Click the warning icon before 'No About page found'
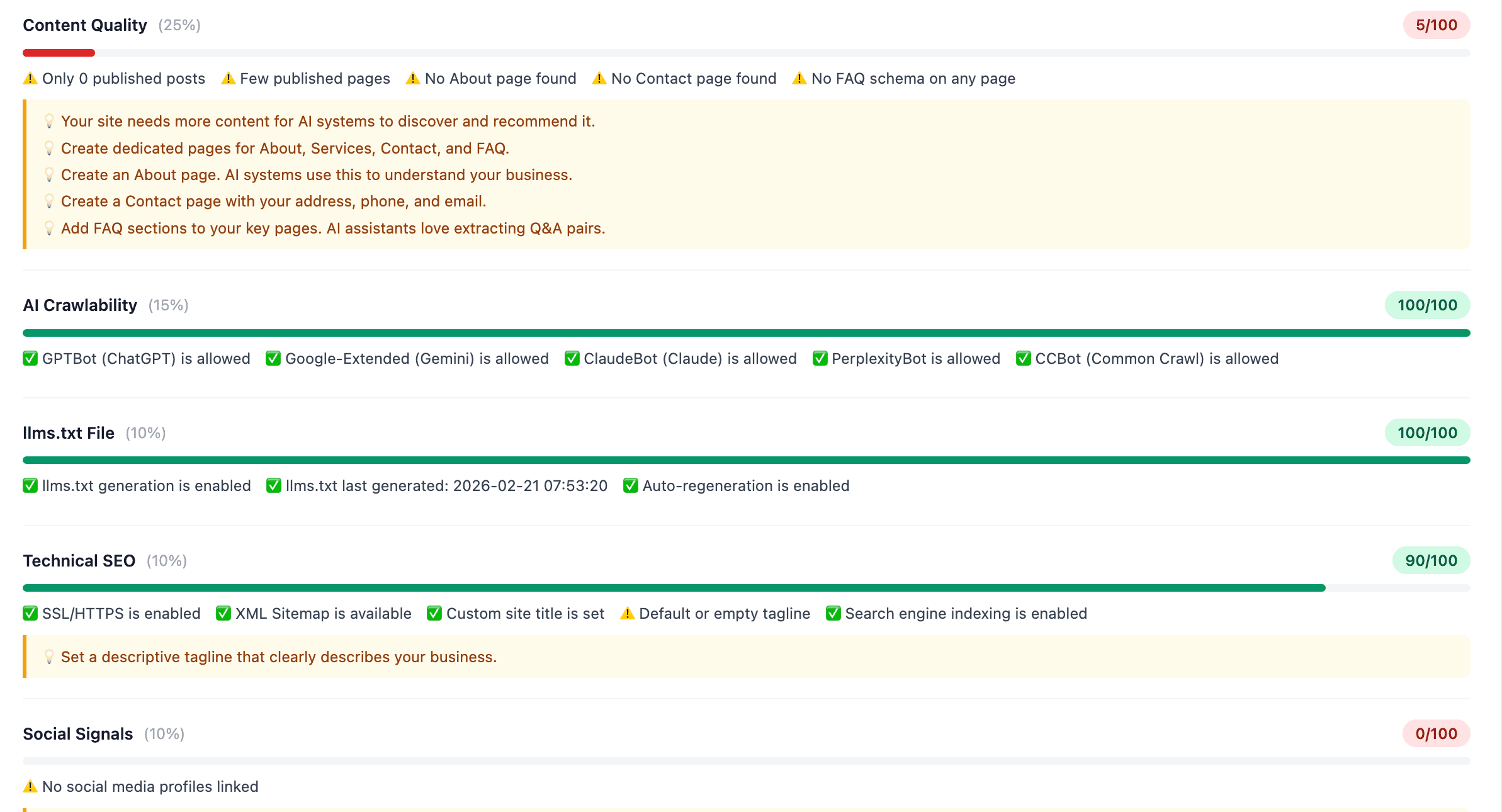The width and height of the screenshot is (1502, 812). (412, 78)
